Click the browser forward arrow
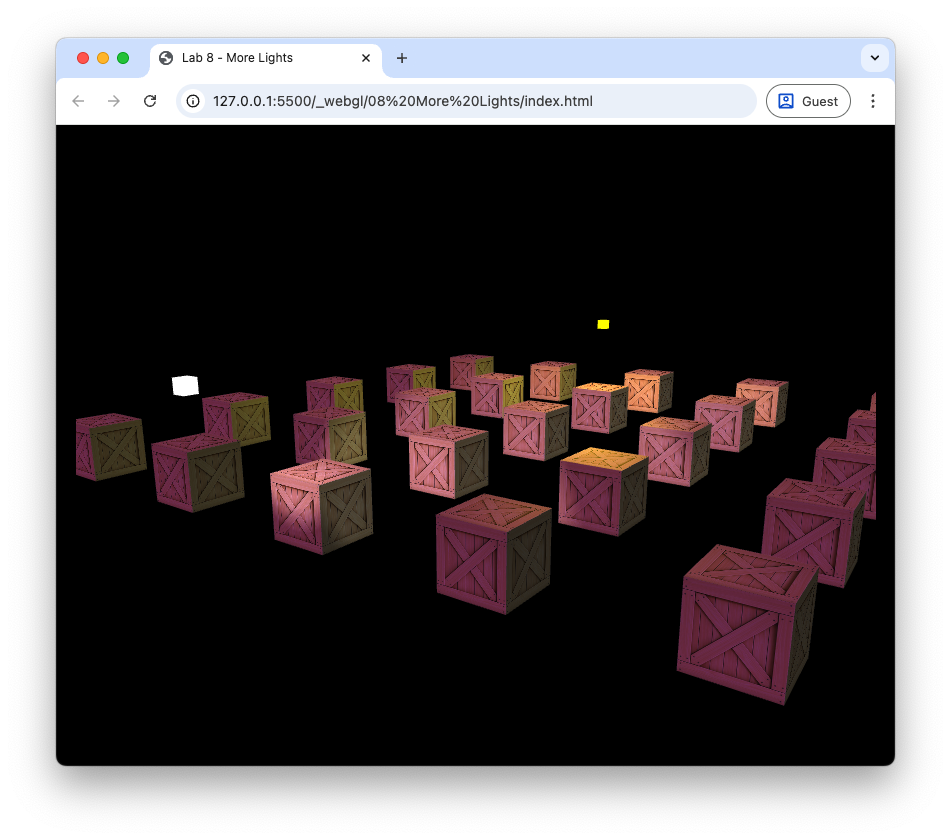The height and width of the screenshot is (840, 951). 114,101
